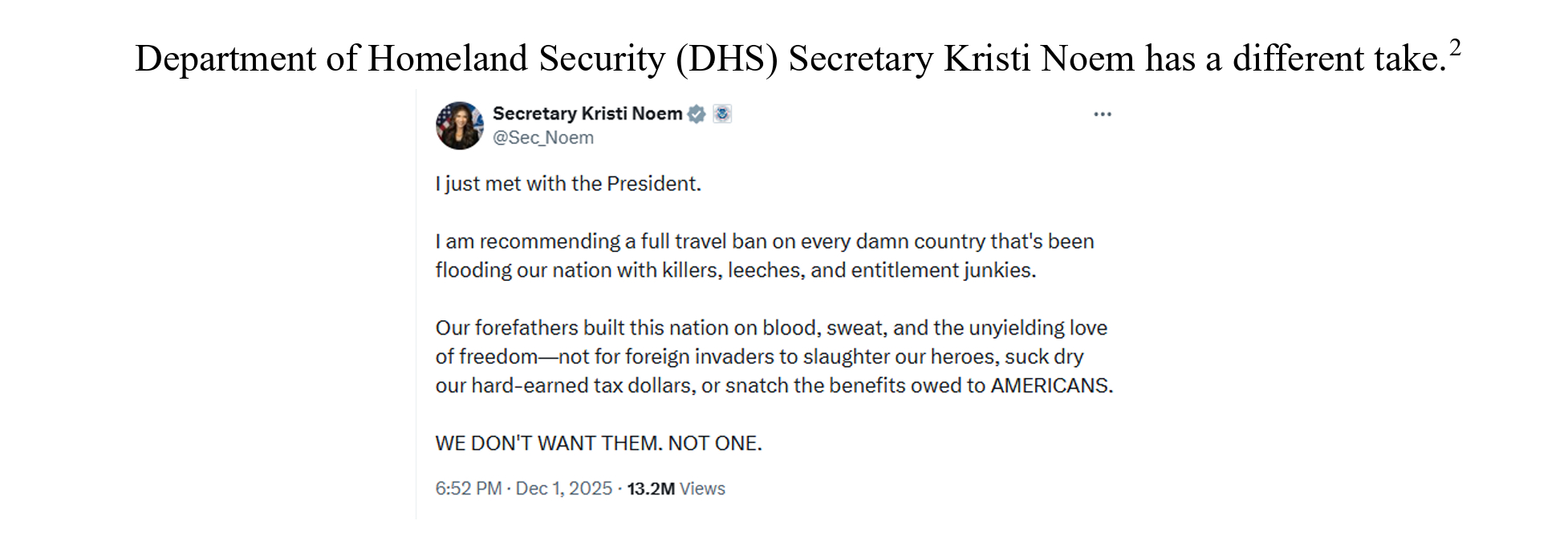Viewport: 1568px width, 549px height.
Task: Open the @Sec_Noem handle link
Action: [543, 138]
